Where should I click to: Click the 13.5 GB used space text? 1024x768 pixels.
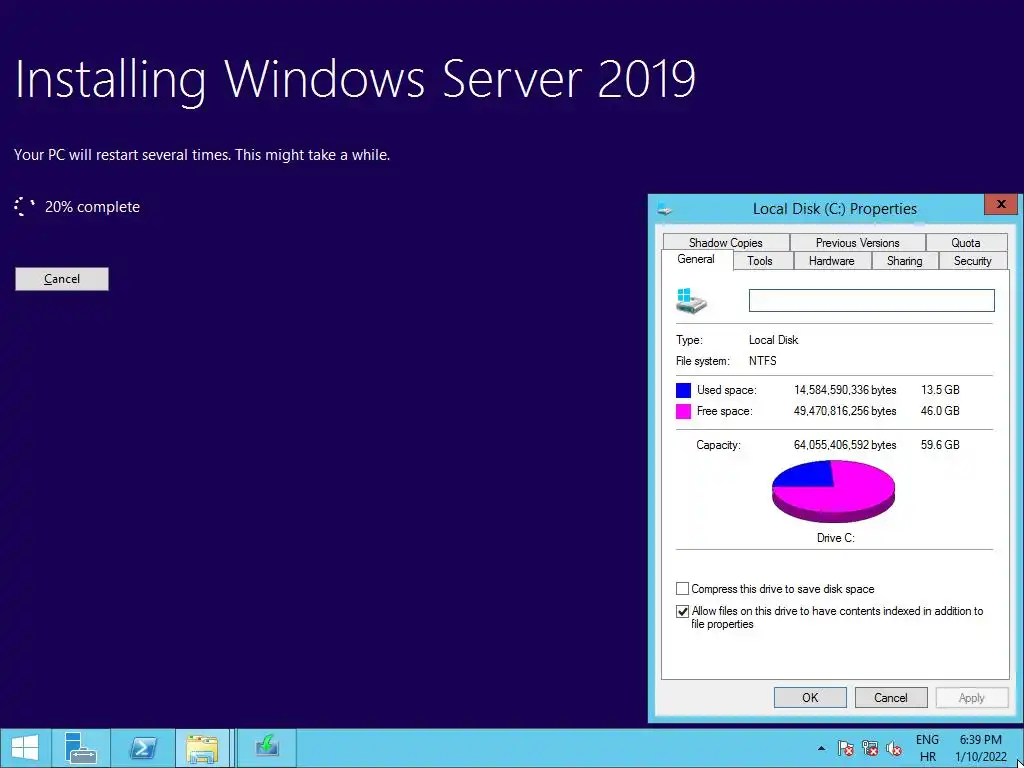click(940, 390)
